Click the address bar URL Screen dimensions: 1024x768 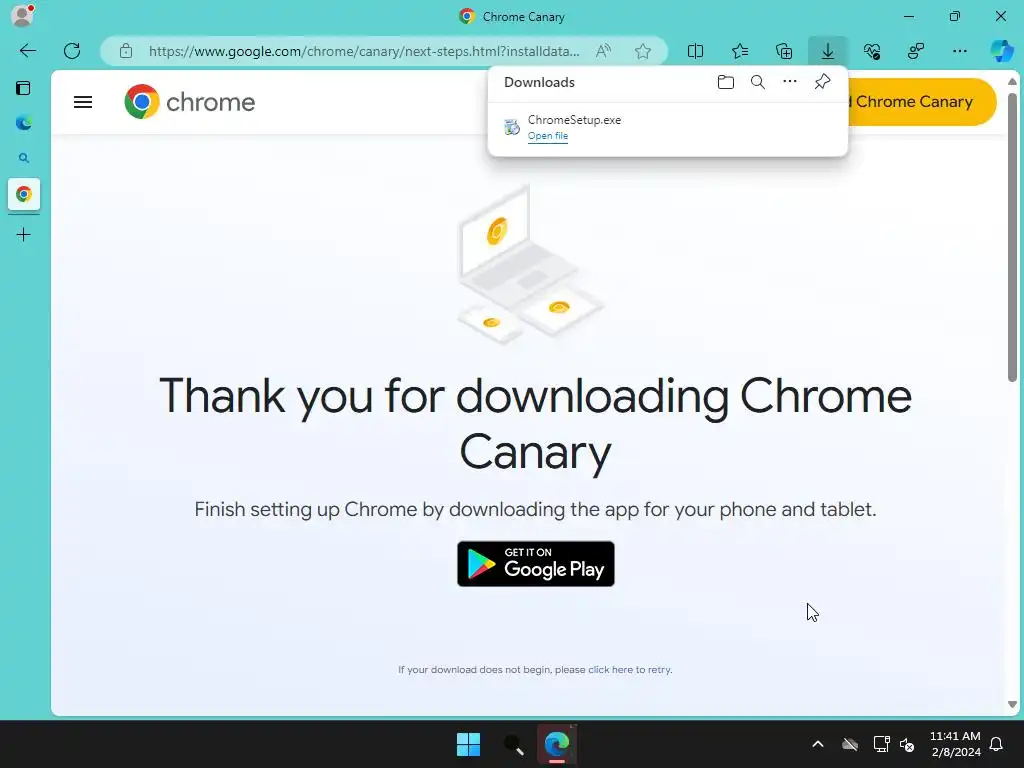[x=364, y=51]
